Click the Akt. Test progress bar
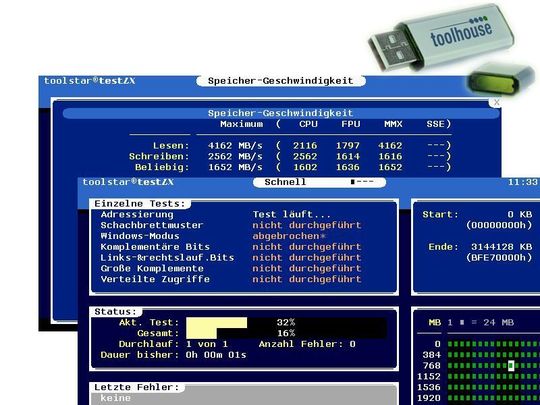Screen dimensions: 540x405 click(286, 322)
